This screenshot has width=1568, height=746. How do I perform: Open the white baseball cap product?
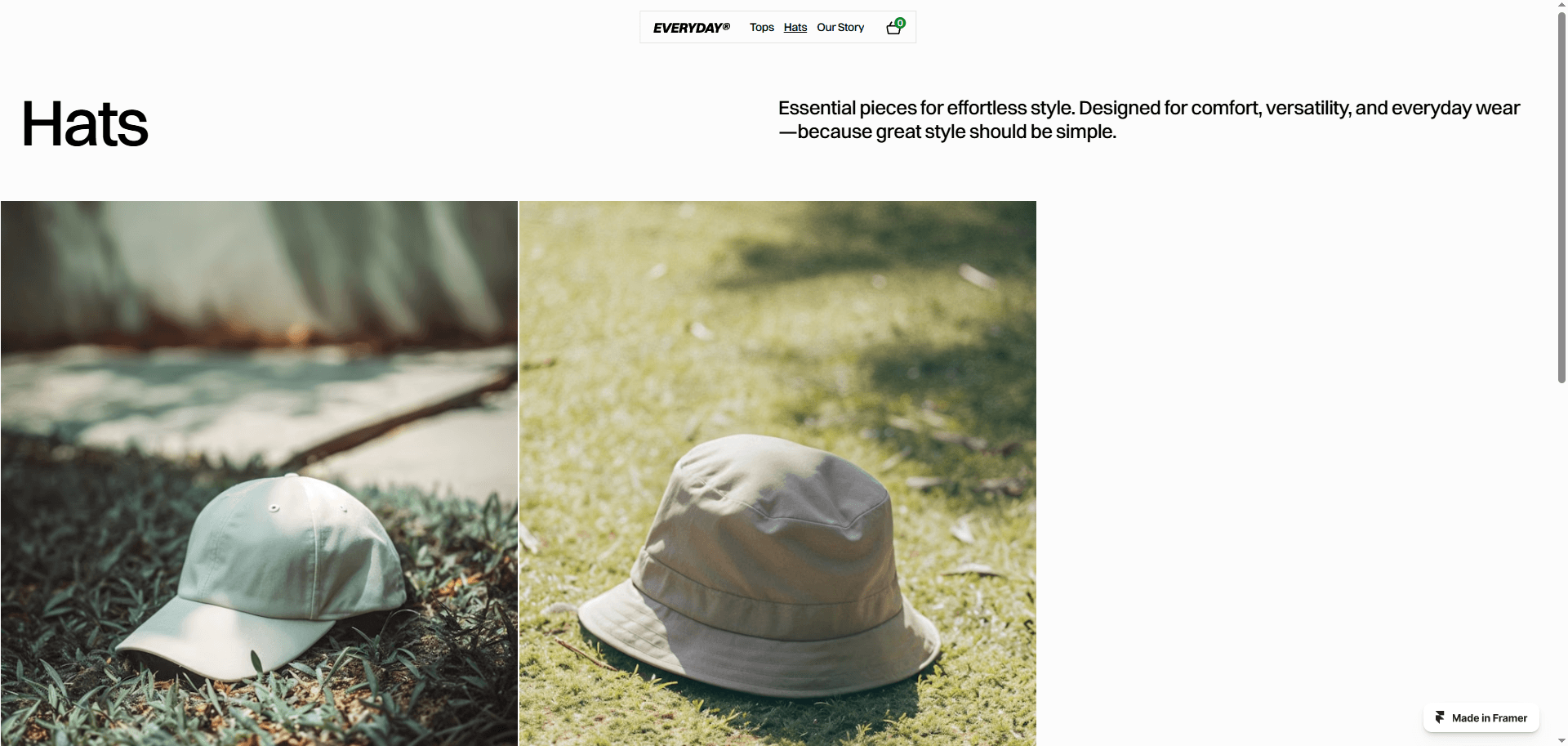coord(259,473)
